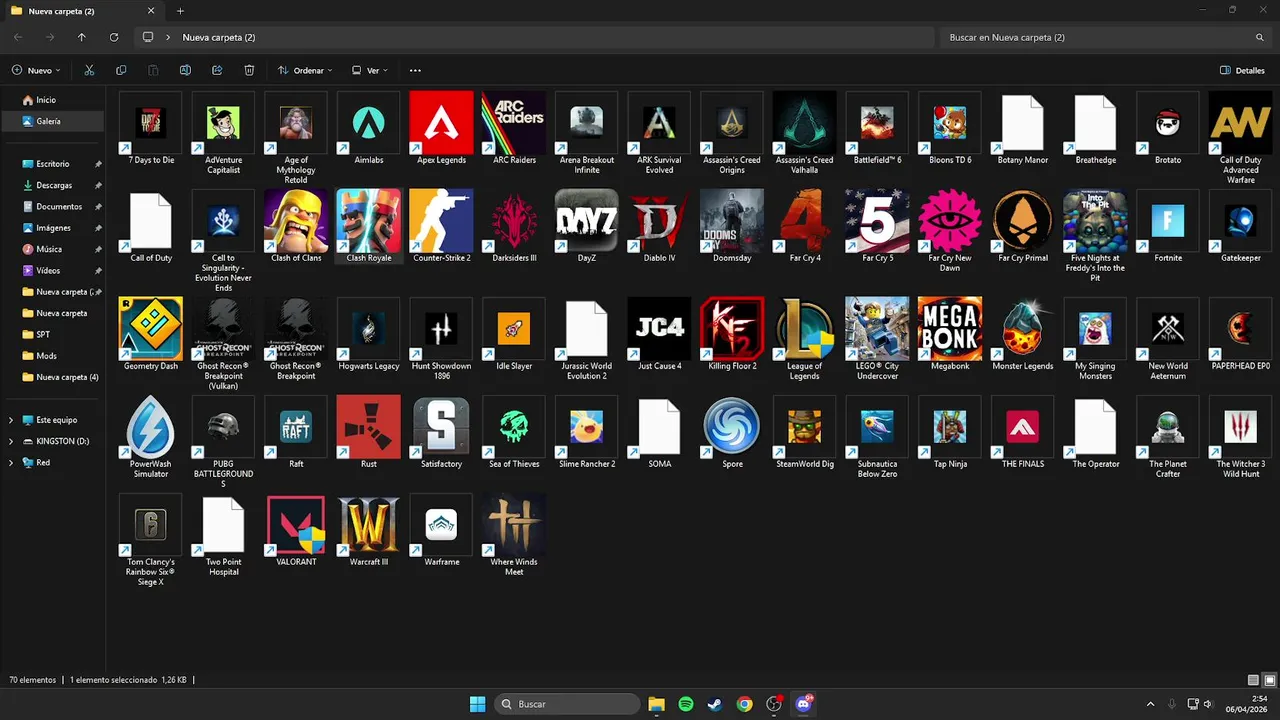Select the Spore shortcut icon

point(732,427)
